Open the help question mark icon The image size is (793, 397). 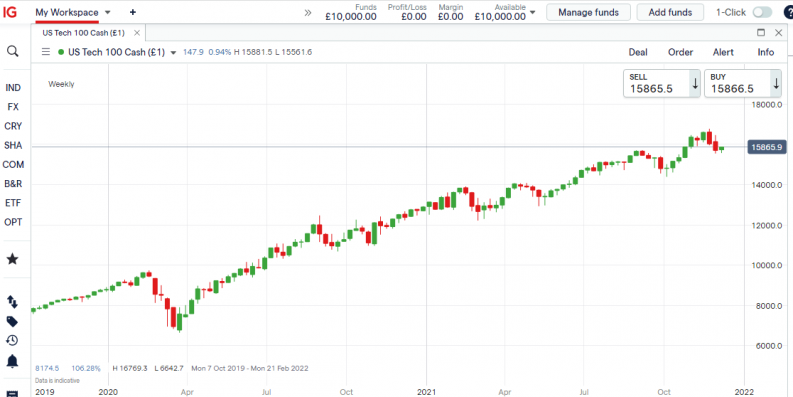pos(788,13)
